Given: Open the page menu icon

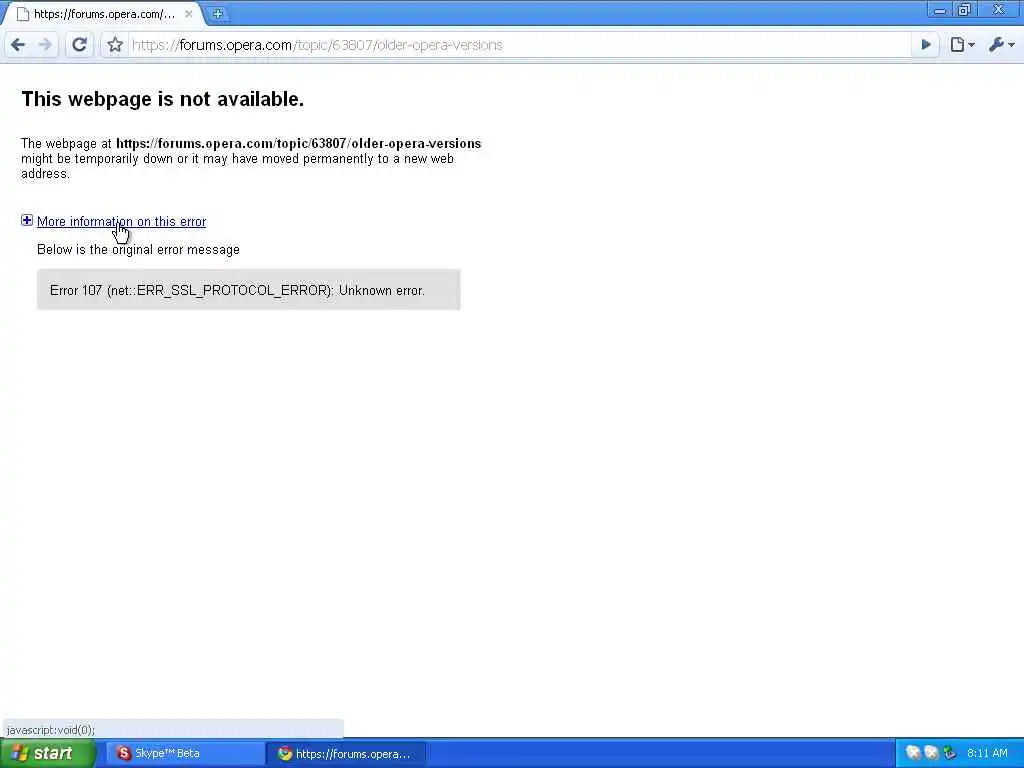Looking at the screenshot, I should click(962, 45).
